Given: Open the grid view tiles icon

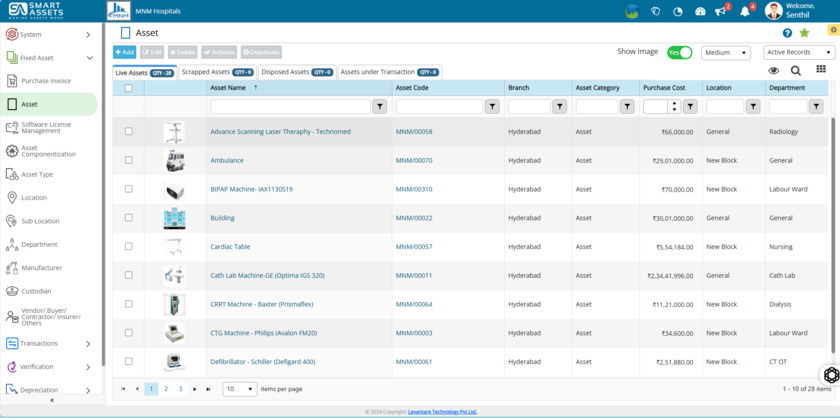Looking at the screenshot, I should 821,70.
